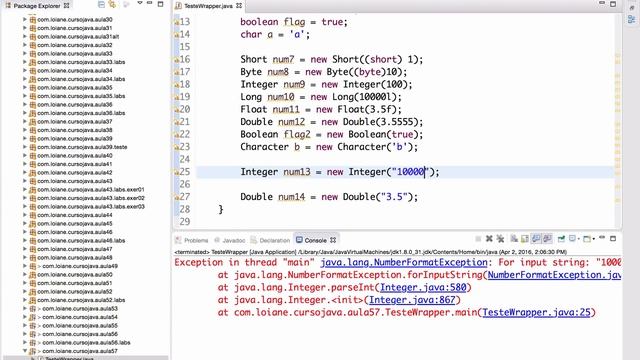Switch to the Declaration tab
The image size is (640, 360).
pyautogui.click(x=270, y=240)
